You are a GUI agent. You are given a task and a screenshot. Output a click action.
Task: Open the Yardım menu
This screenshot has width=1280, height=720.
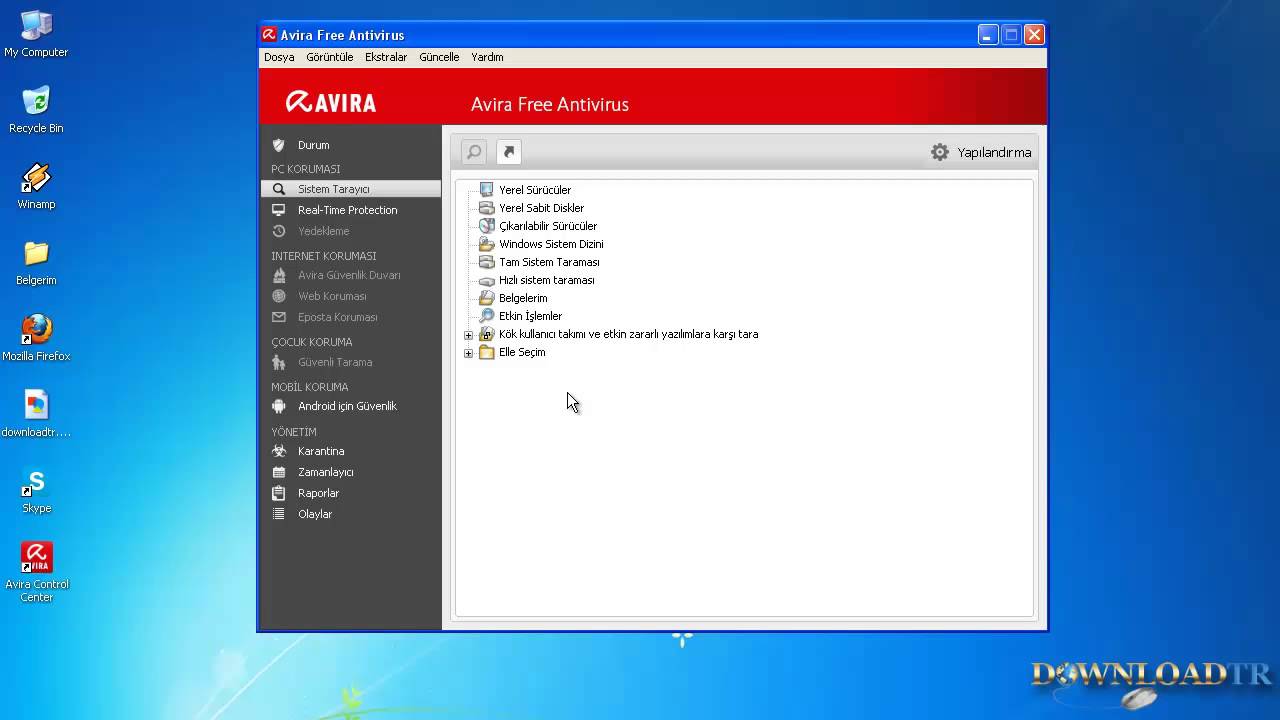pyautogui.click(x=487, y=57)
